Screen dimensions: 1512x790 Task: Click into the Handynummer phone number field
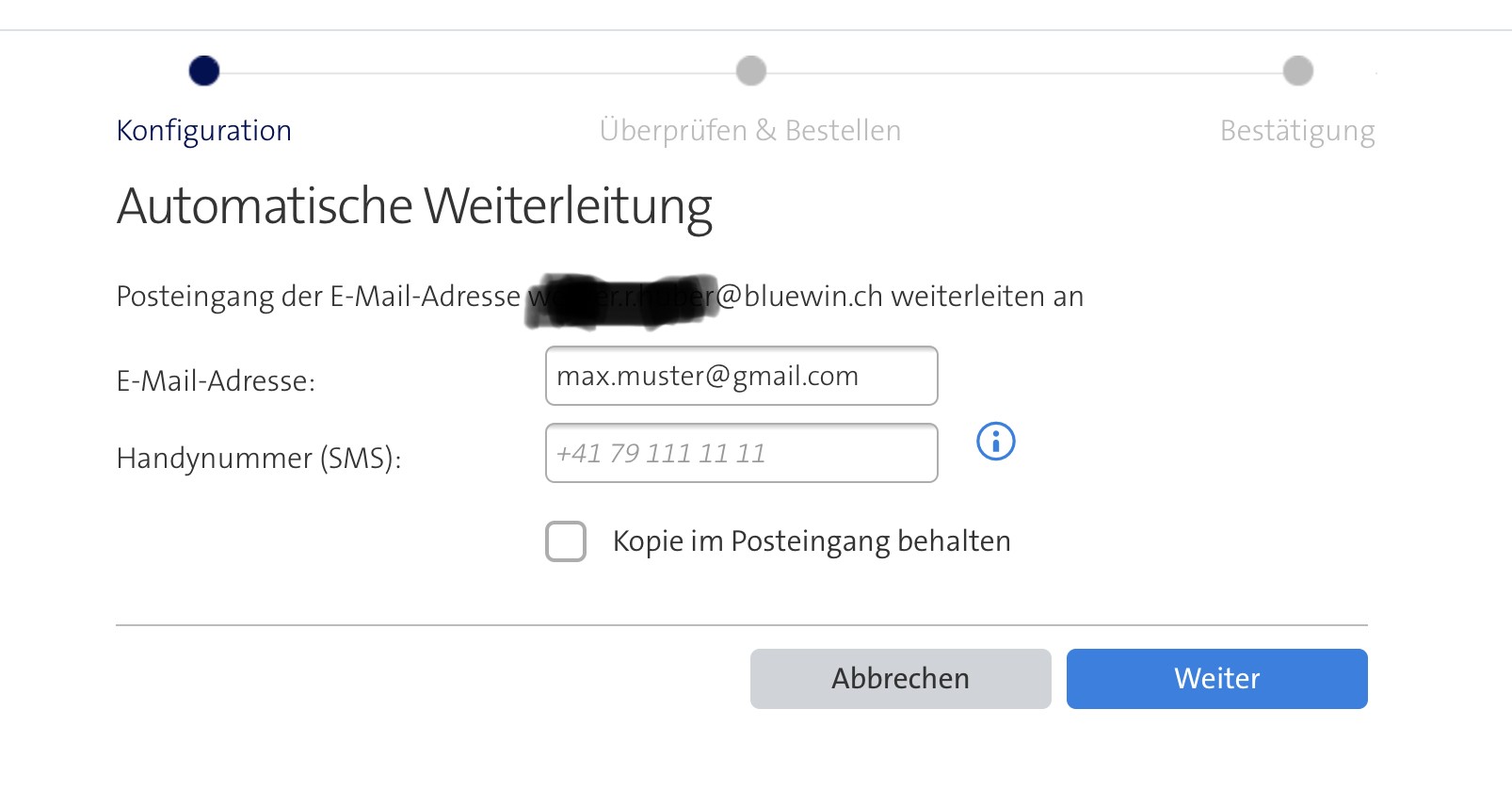(741, 453)
